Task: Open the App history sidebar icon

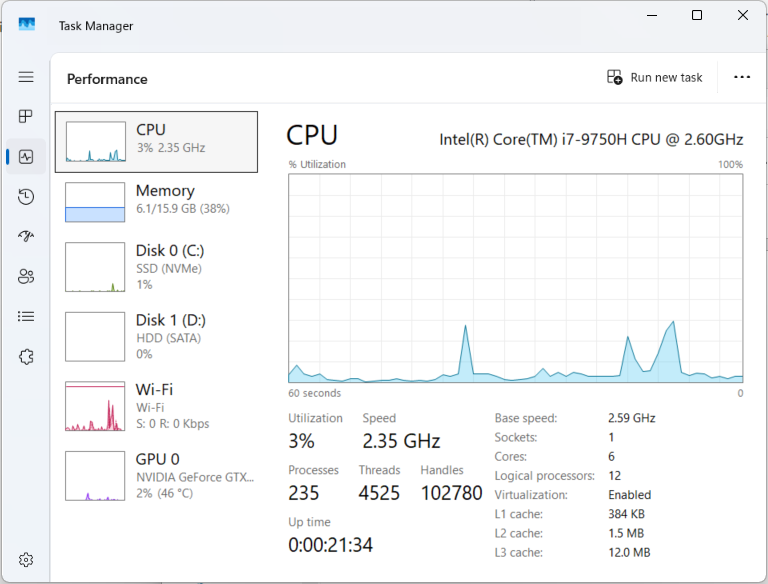Action: [26, 197]
